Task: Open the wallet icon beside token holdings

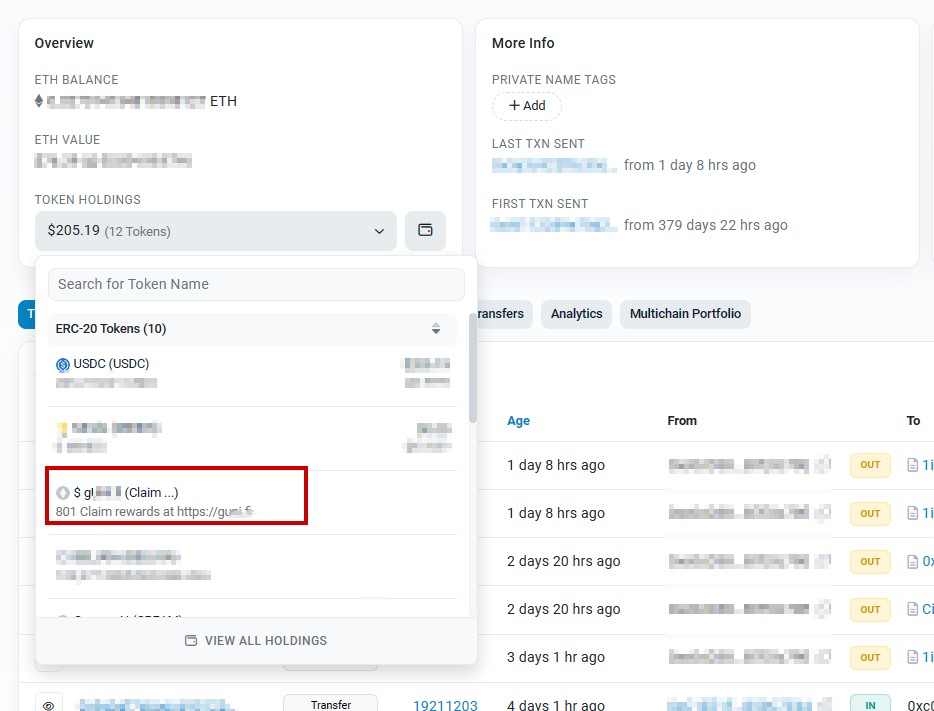Action: click(425, 230)
